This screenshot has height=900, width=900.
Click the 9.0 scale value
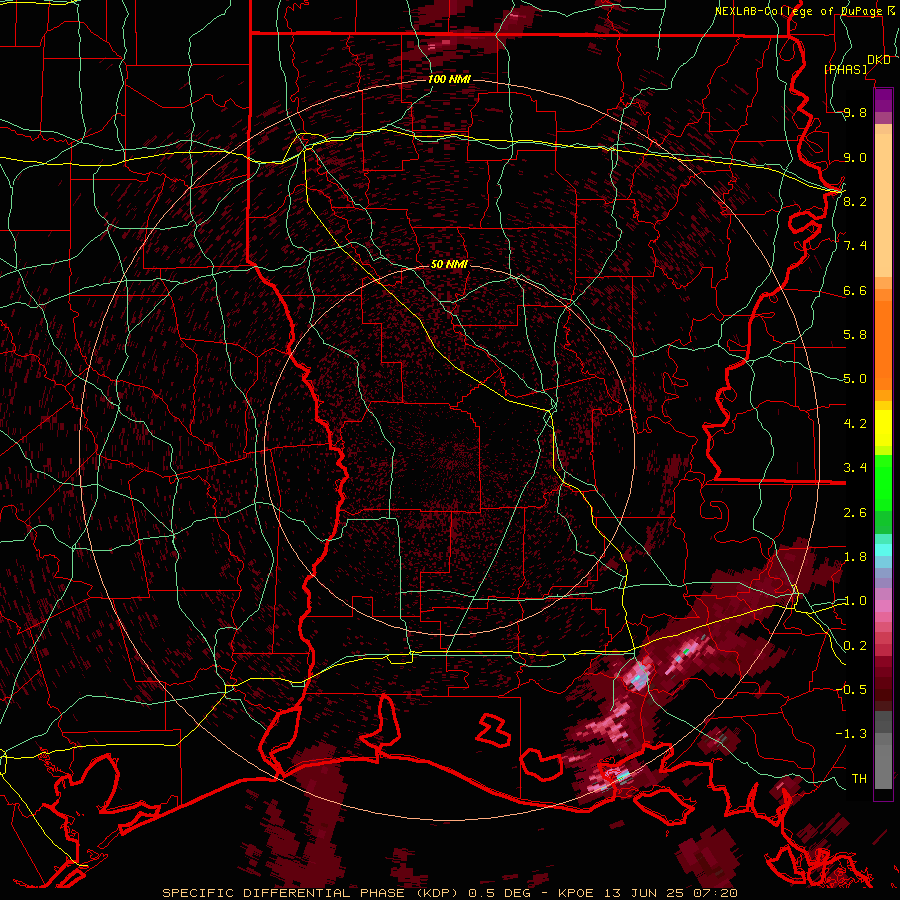point(855,157)
